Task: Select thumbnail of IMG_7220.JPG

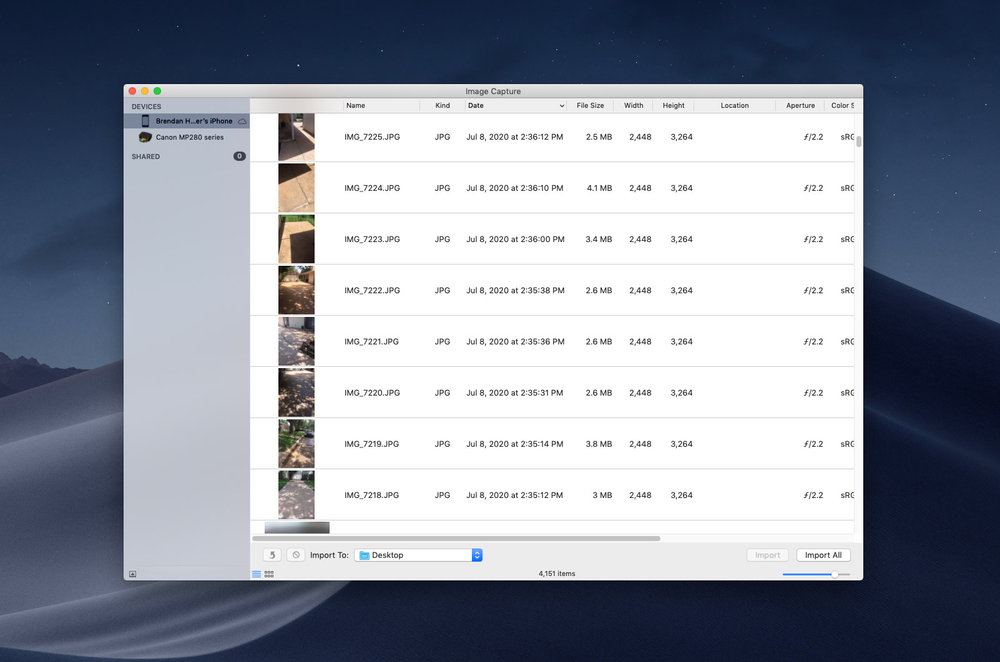Action: (x=297, y=393)
